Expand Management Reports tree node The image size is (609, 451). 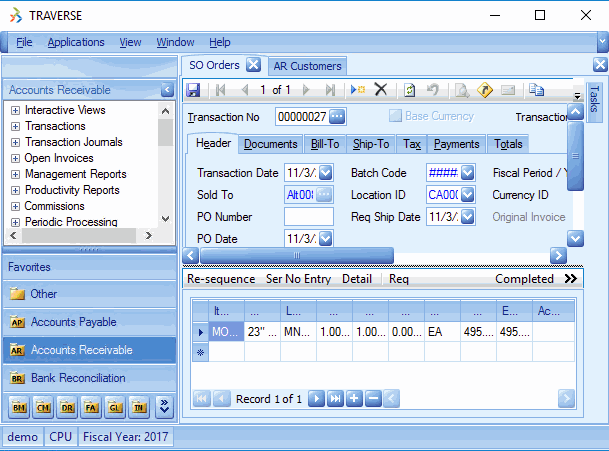point(15,174)
